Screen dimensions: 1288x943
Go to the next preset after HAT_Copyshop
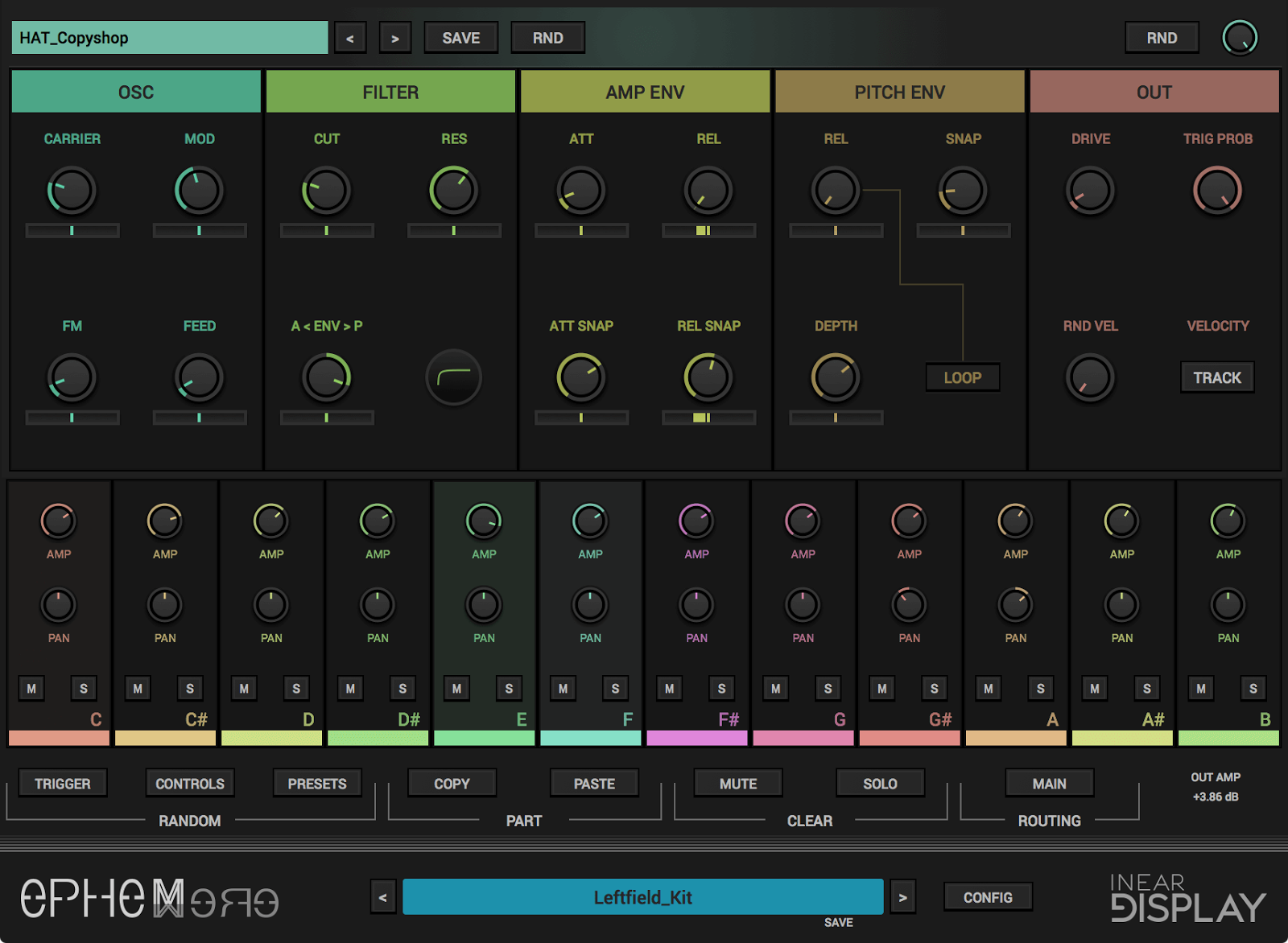tap(395, 38)
